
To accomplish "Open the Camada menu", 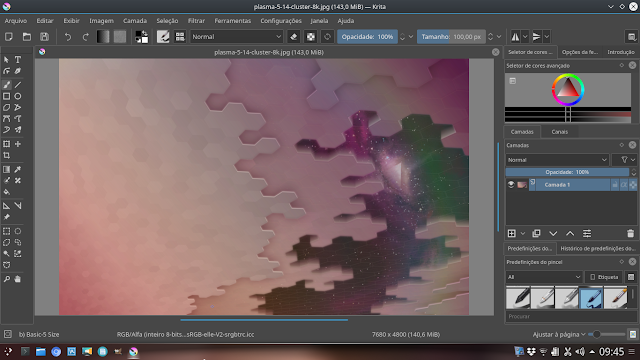I will tap(135, 21).
